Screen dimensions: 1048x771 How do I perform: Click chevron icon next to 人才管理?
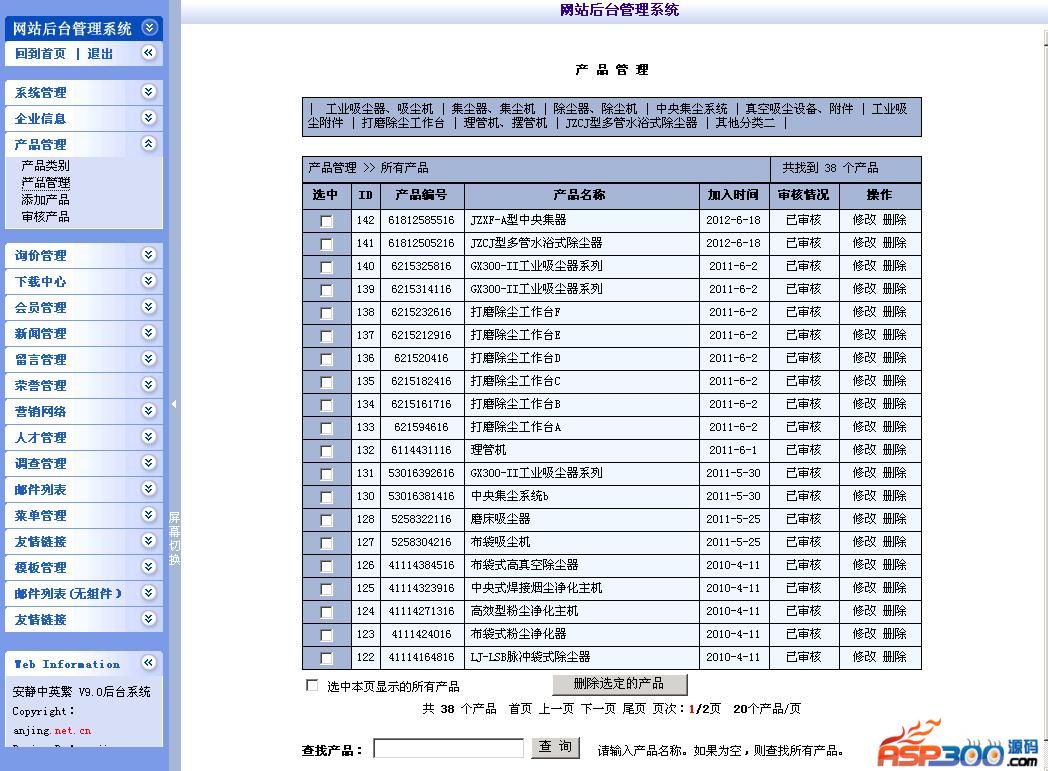click(149, 437)
